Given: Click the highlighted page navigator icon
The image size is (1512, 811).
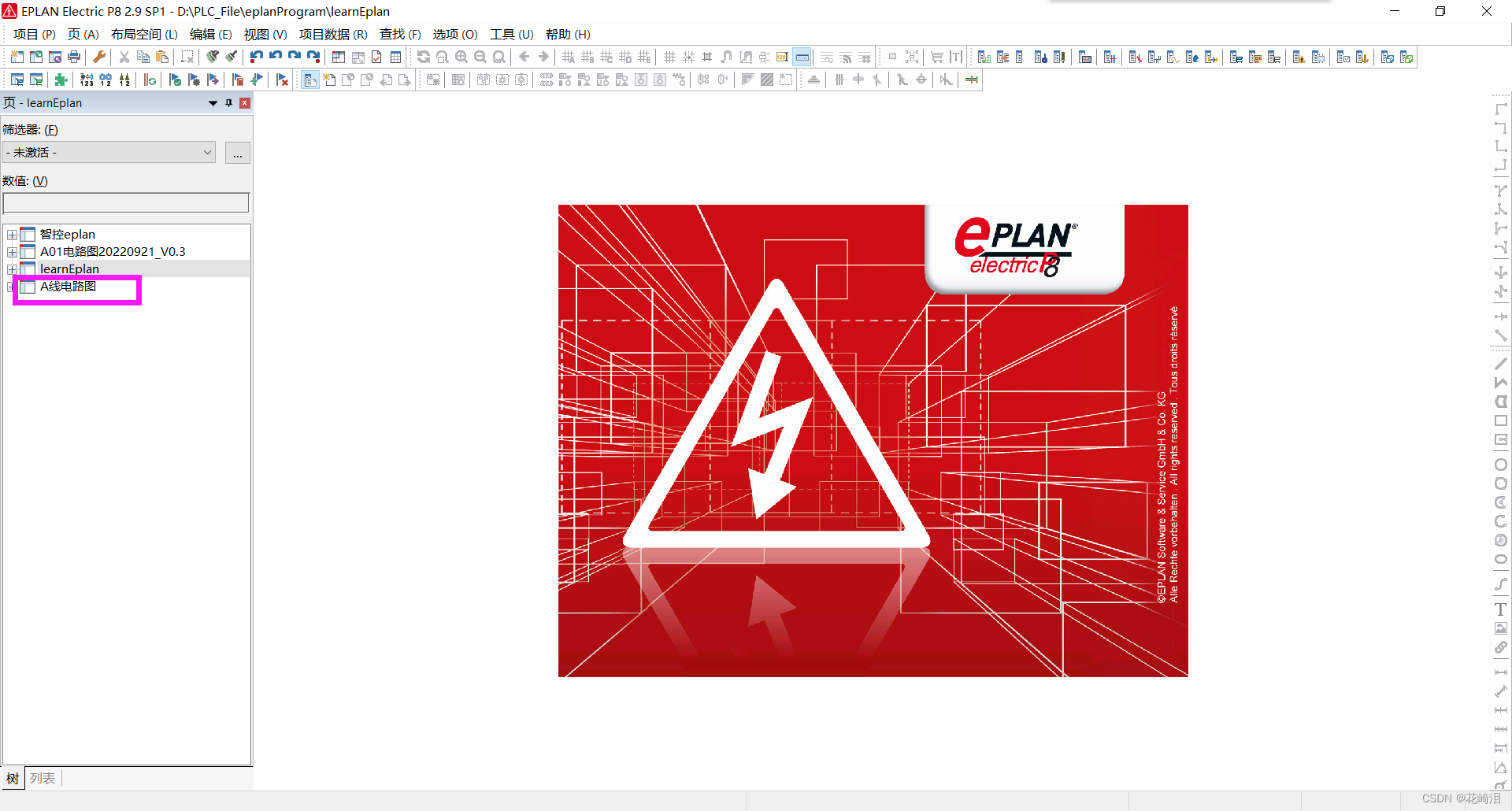Looking at the screenshot, I should tap(310, 80).
